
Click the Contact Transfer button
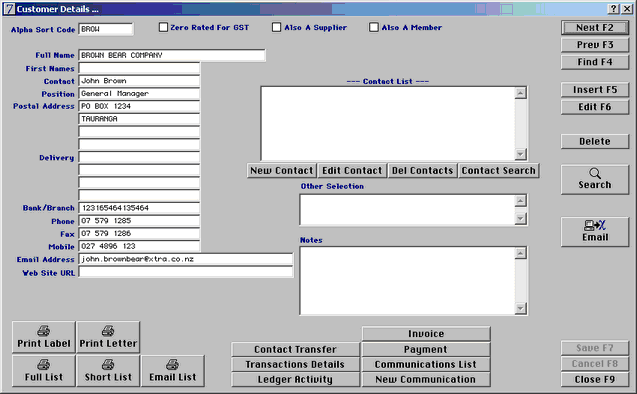295,349
